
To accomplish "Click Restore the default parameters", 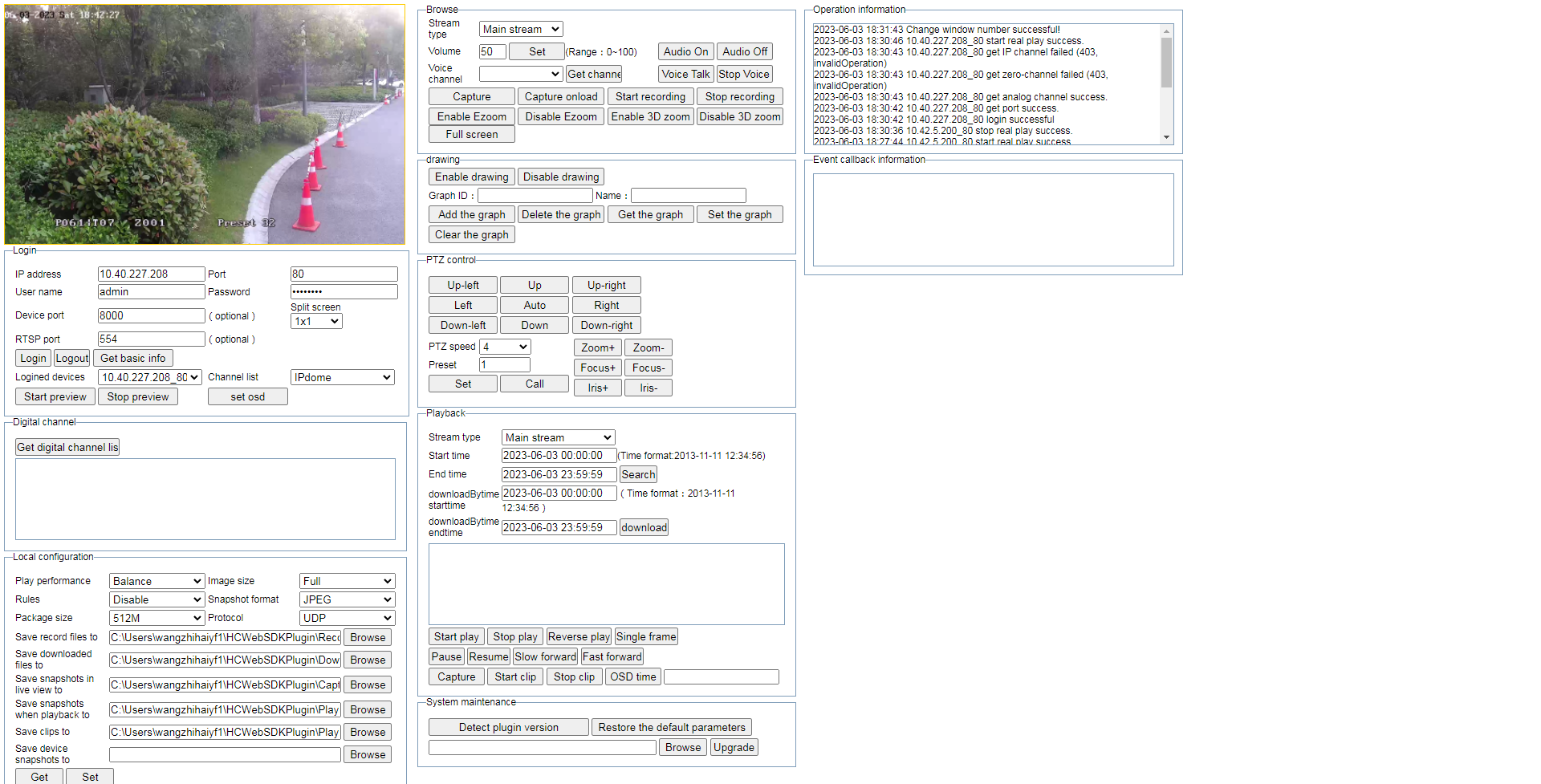I will point(672,727).
